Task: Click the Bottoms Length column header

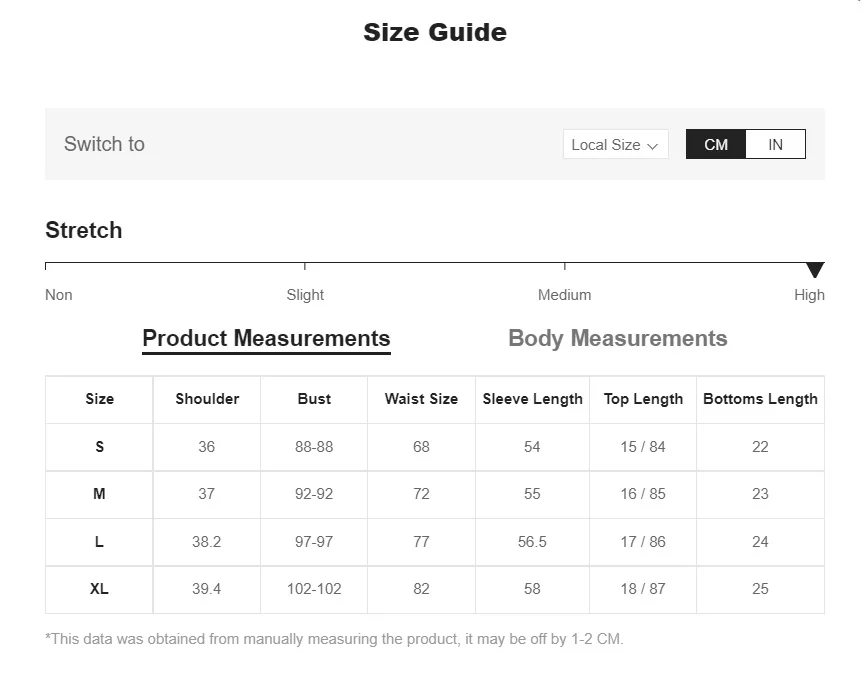Action: tap(760, 399)
